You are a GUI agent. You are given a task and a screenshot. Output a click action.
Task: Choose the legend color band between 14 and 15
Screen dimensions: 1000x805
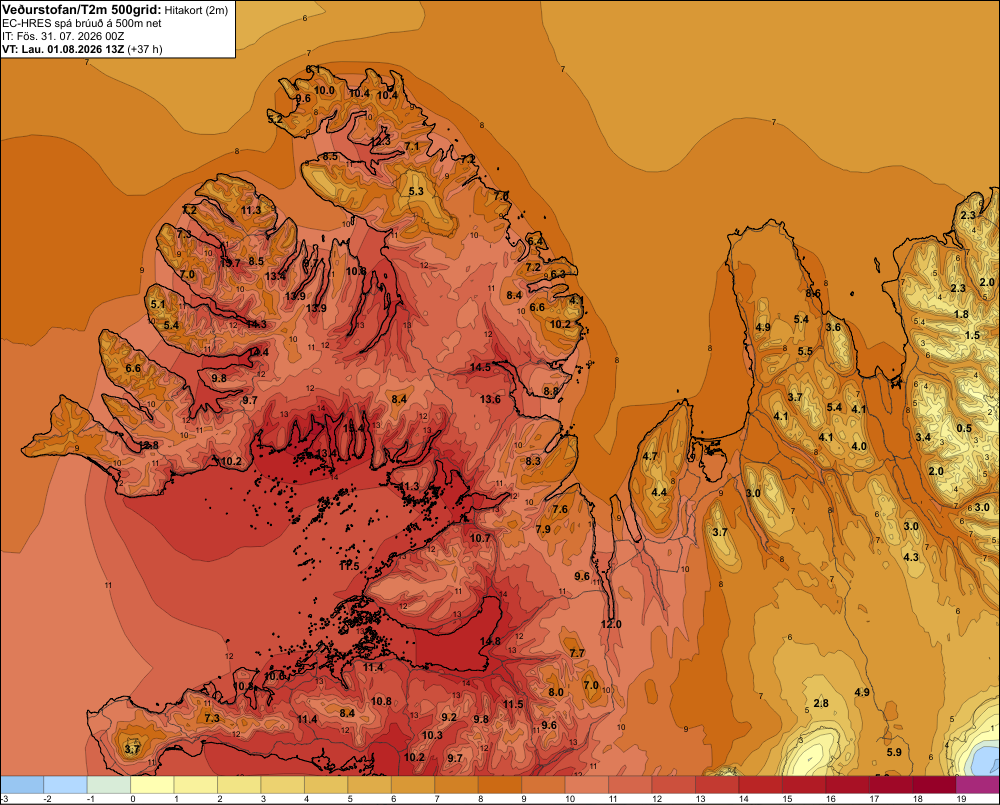tap(760, 785)
